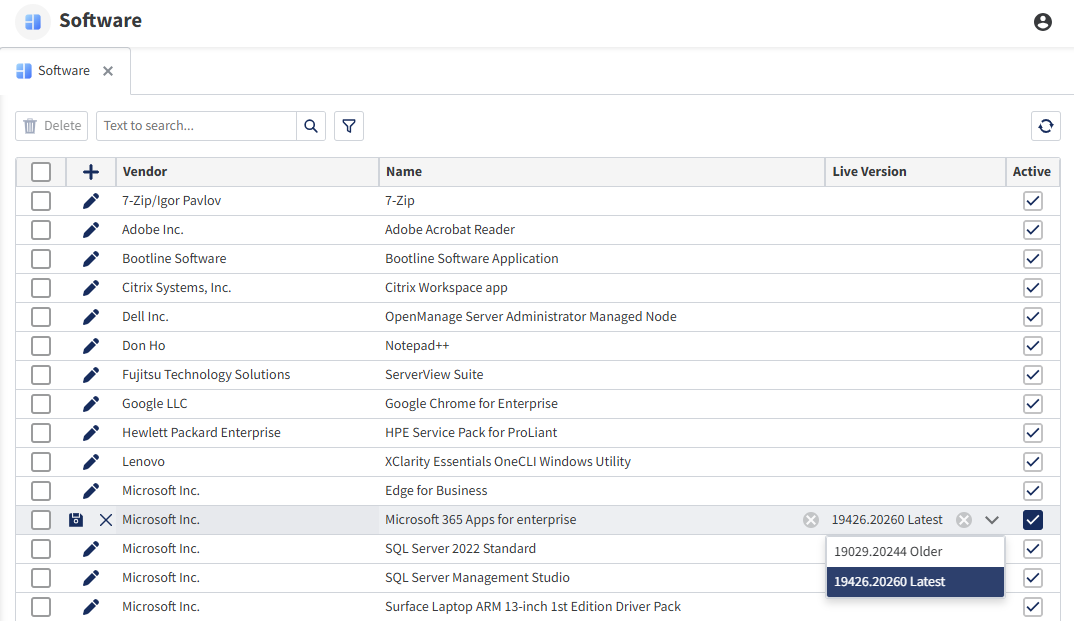This screenshot has width=1074, height=621.
Task: Uncheck Active for Microsoft 365 Apps
Action: point(1033,520)
